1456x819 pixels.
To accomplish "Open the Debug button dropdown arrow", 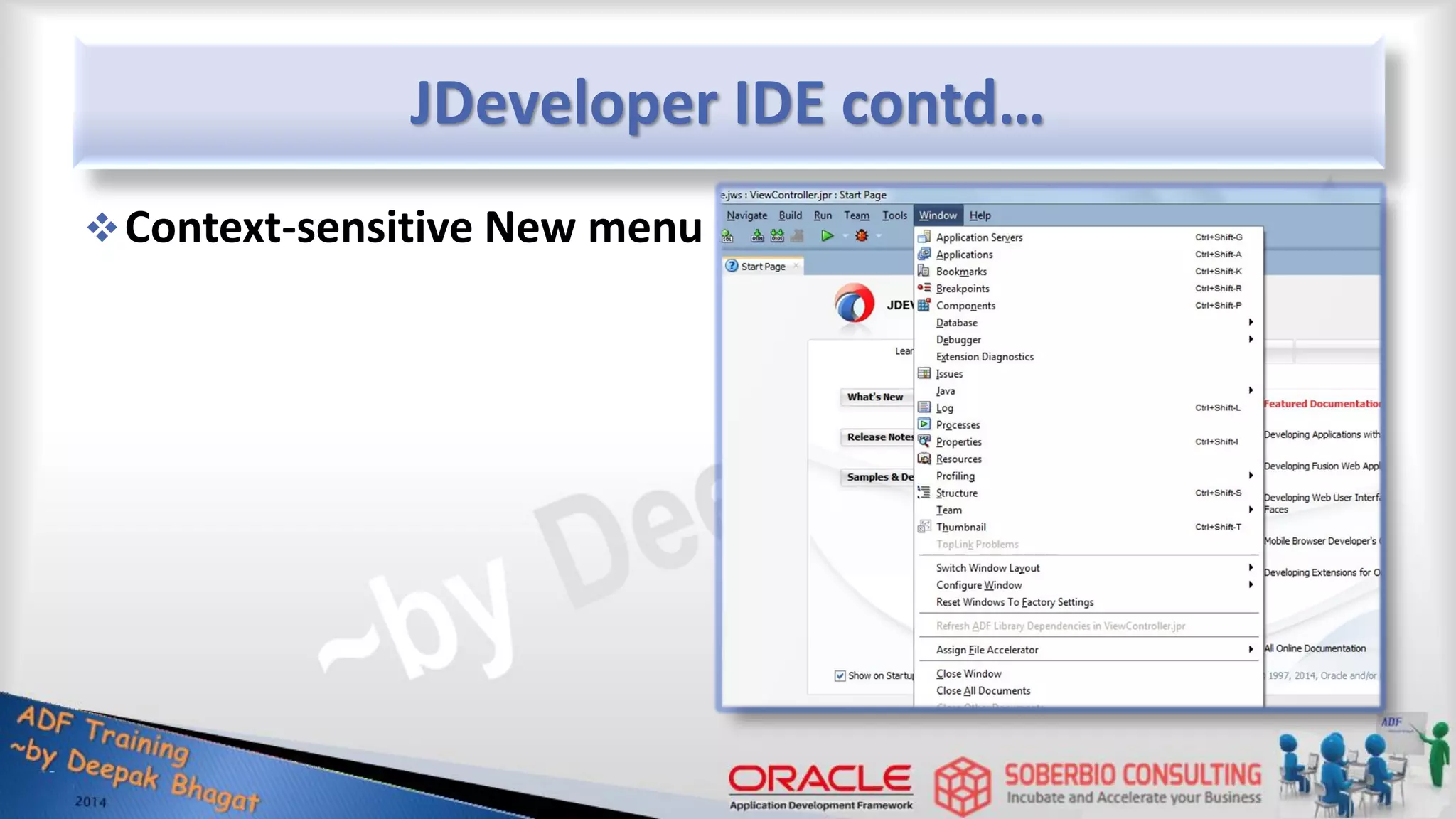I will click(x=879, y=236).
